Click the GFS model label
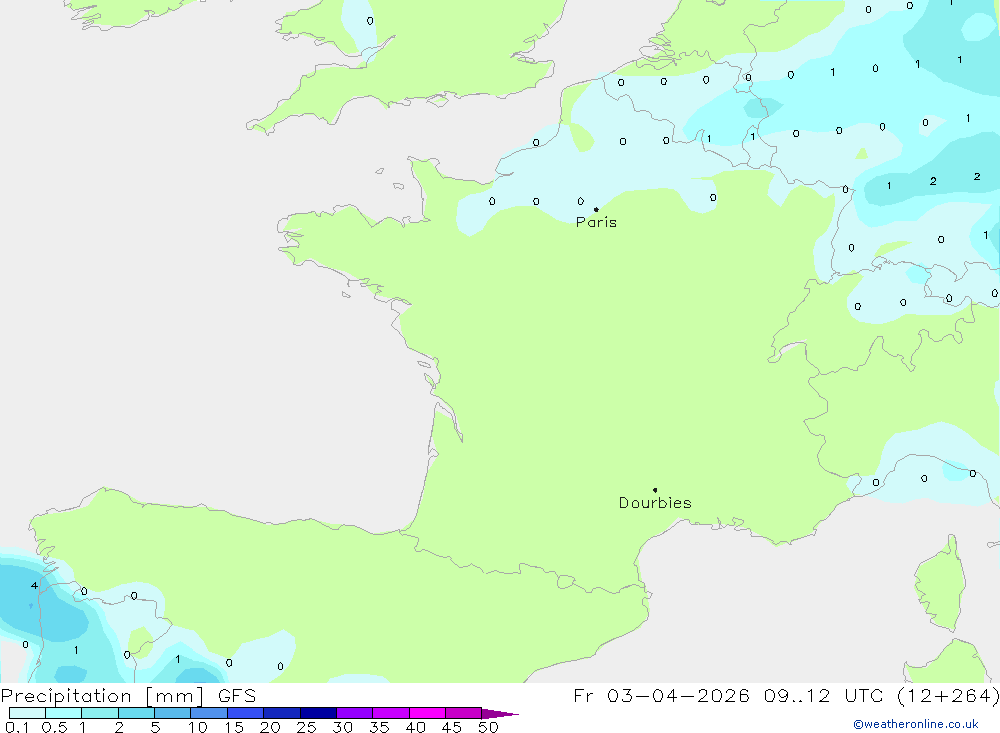This screenshot has height=733, width=1000. (x=237, y=695)
